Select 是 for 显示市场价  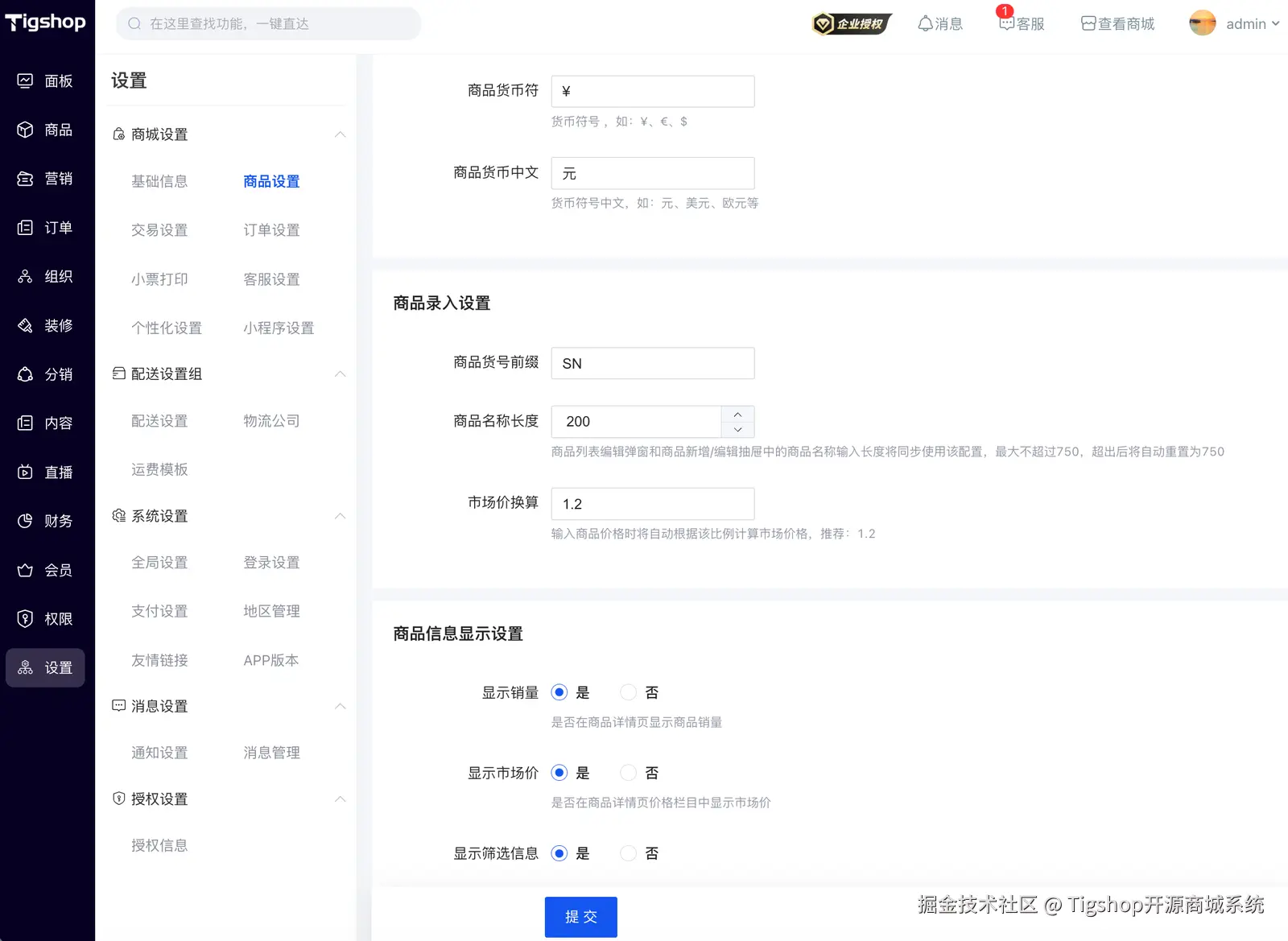click(x=559, y=773)
